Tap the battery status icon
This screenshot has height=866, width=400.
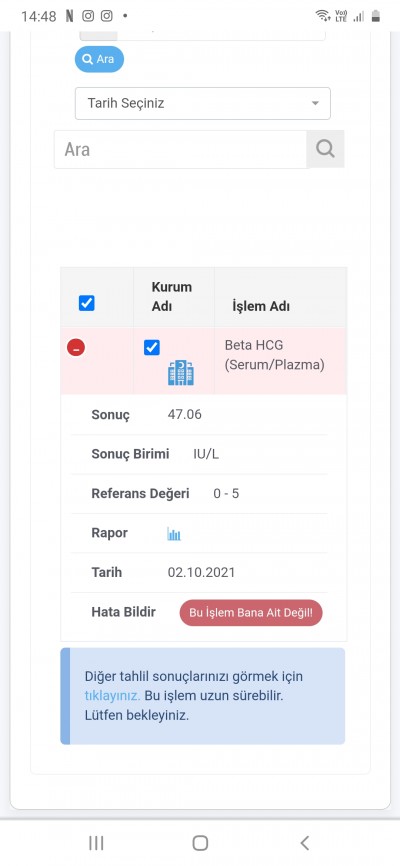pyautogui.click(x=376, y=16)
